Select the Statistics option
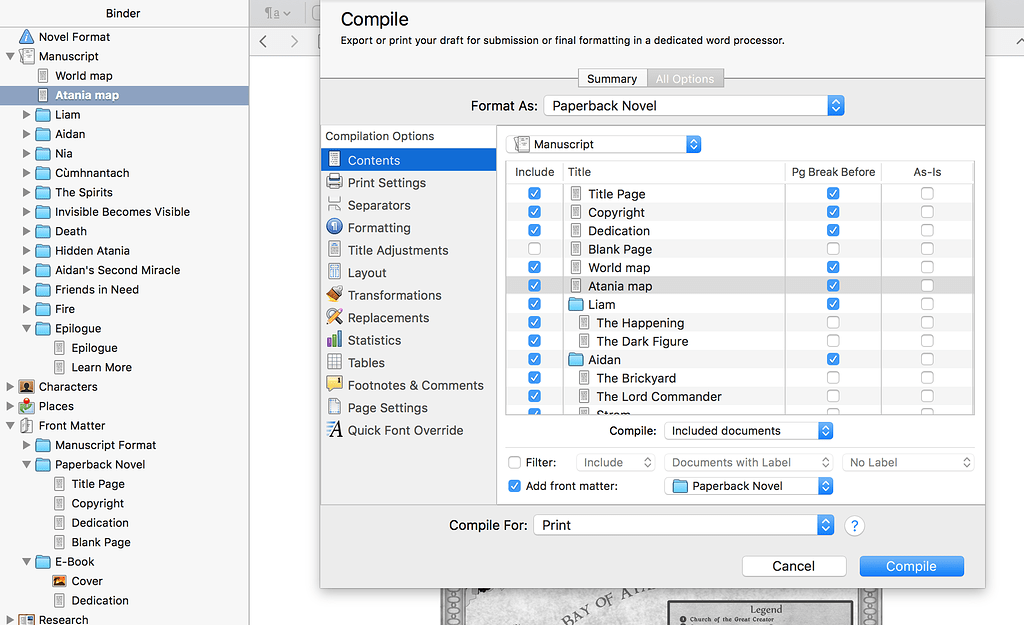 click(375, 340)
